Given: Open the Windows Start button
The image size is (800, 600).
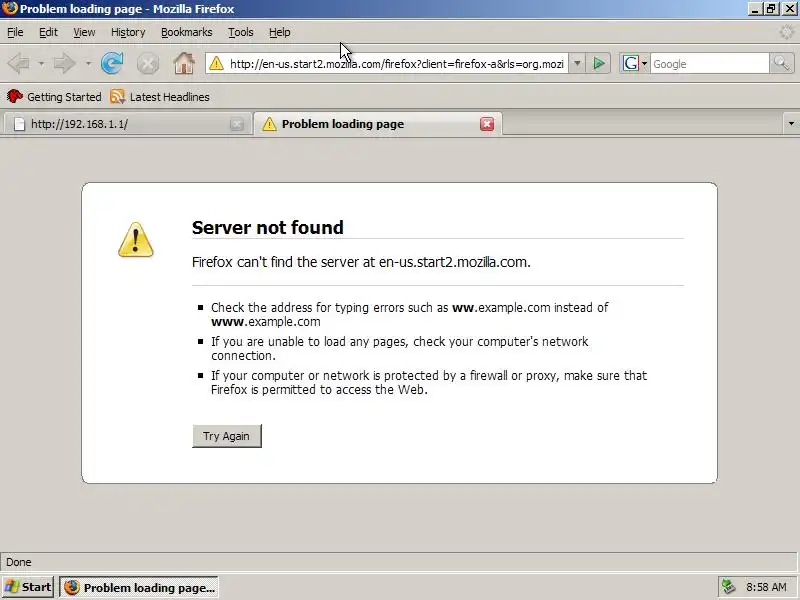Looking at the screenshot, I should pos(28,587).
